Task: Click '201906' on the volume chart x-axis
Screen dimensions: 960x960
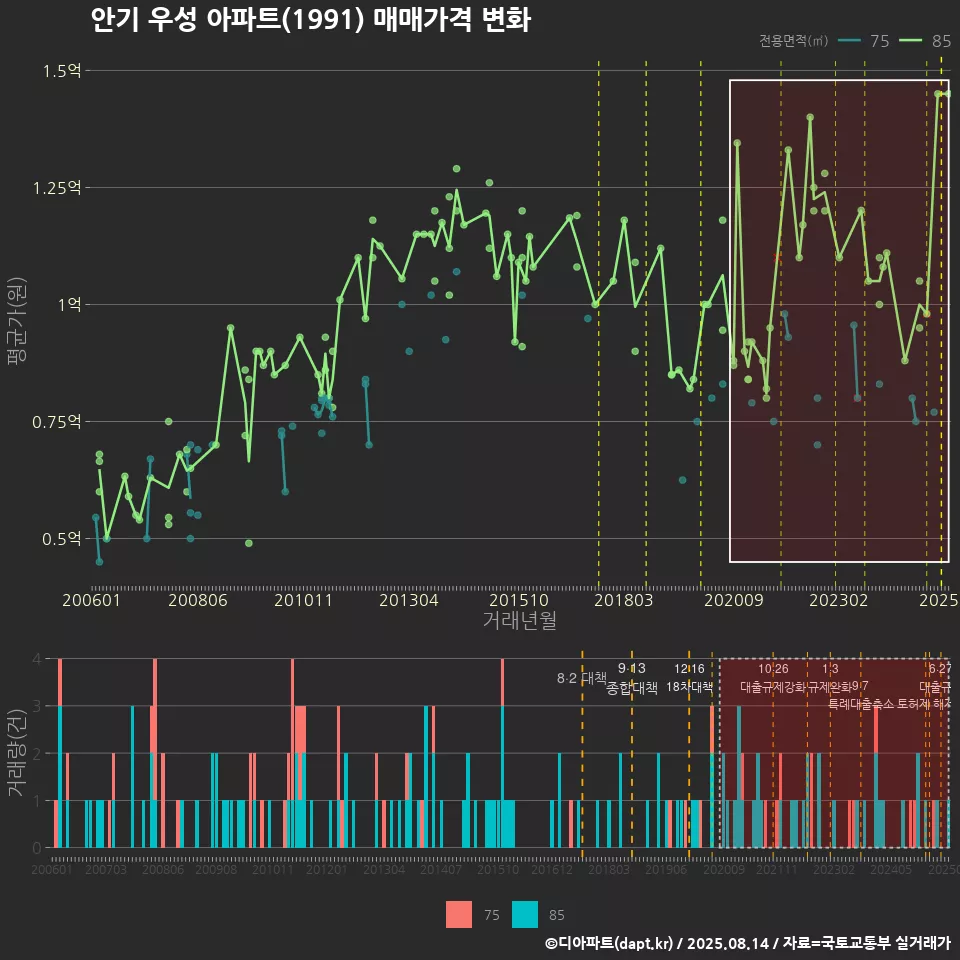Action: tap(666, 869)
